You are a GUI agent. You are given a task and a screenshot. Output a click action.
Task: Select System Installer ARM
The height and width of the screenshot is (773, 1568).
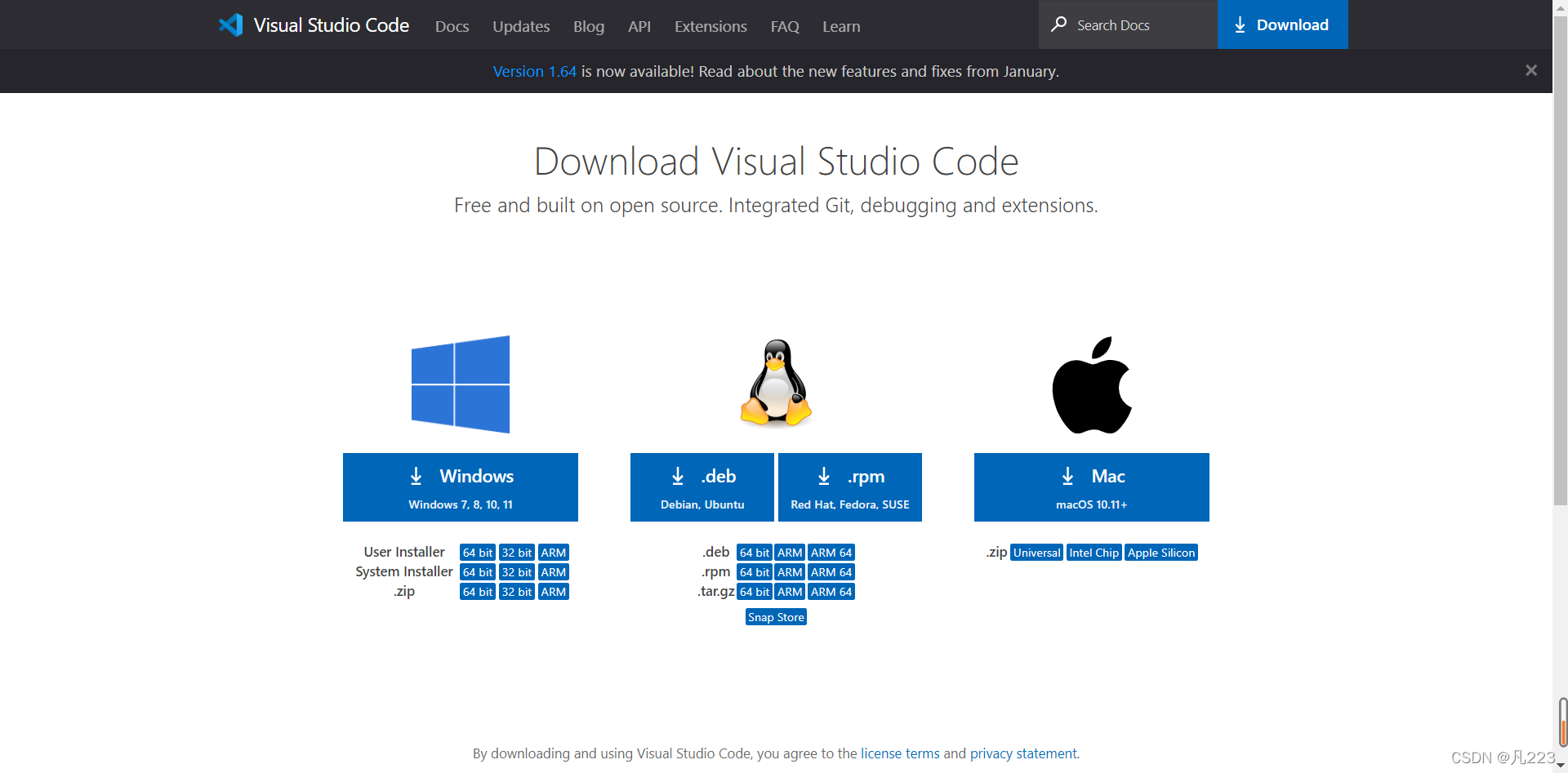[x=554, y=572]
